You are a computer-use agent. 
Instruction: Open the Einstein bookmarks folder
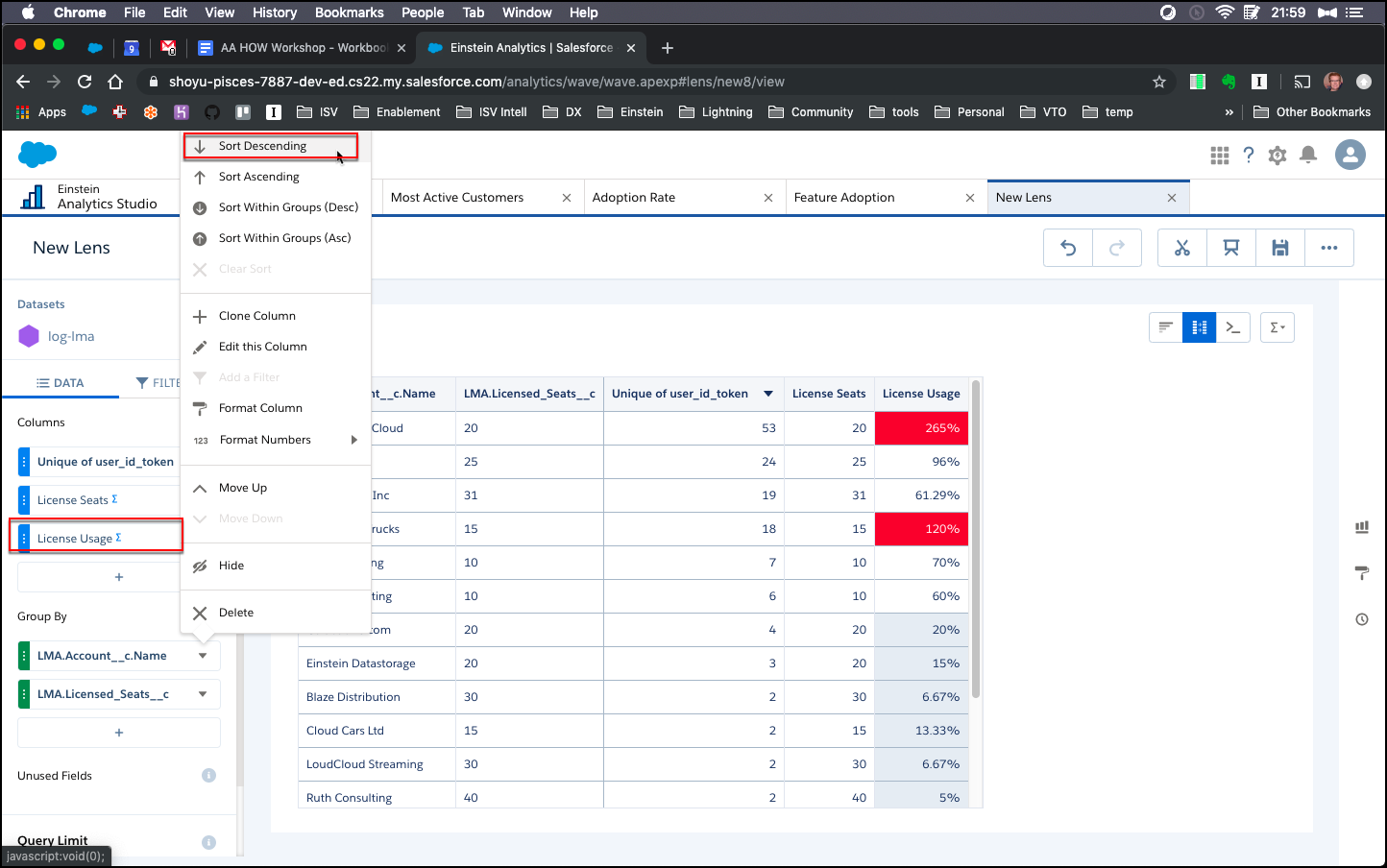[x=630, y=112]
